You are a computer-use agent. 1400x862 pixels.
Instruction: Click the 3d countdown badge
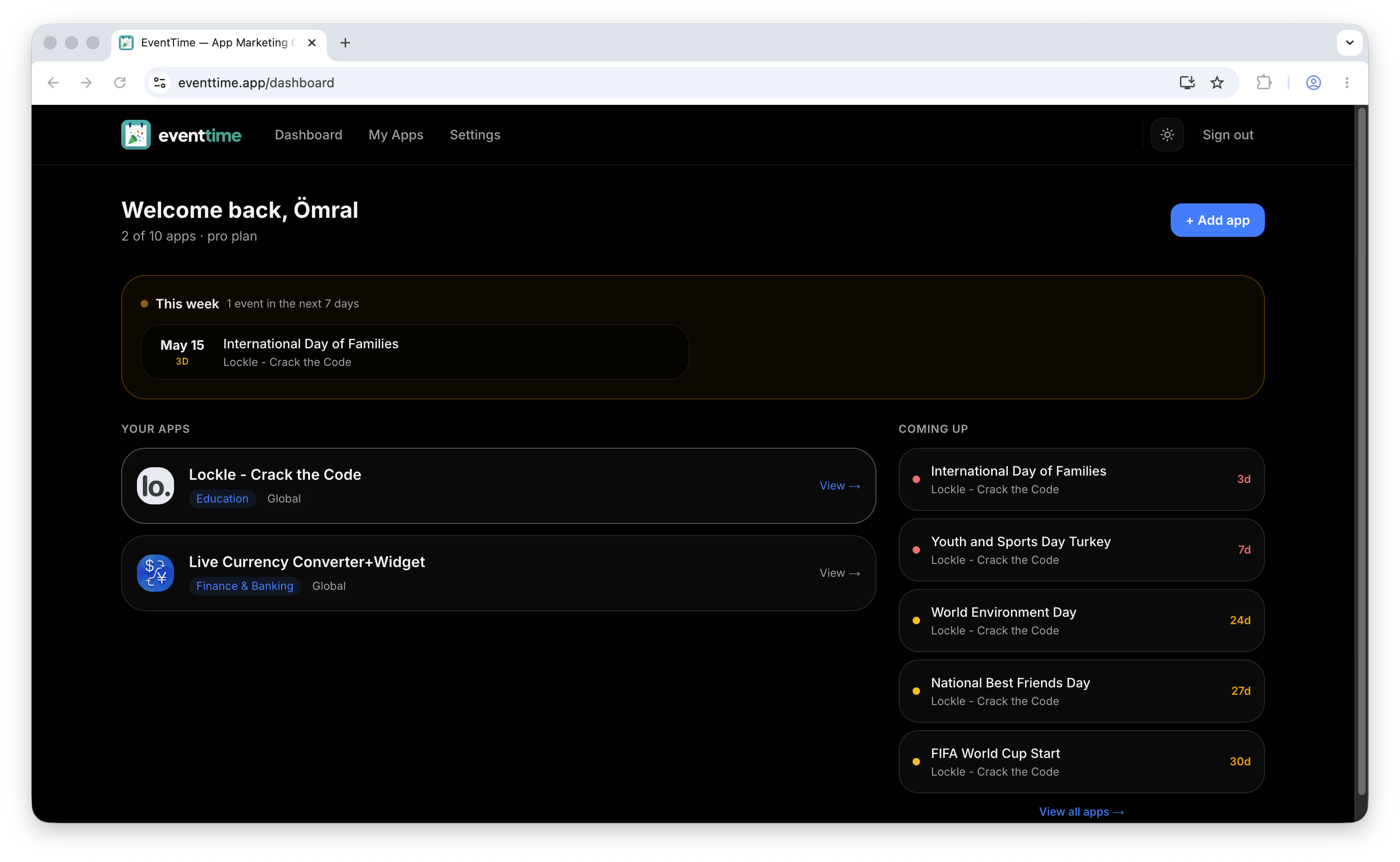[x=1243, y=479]
